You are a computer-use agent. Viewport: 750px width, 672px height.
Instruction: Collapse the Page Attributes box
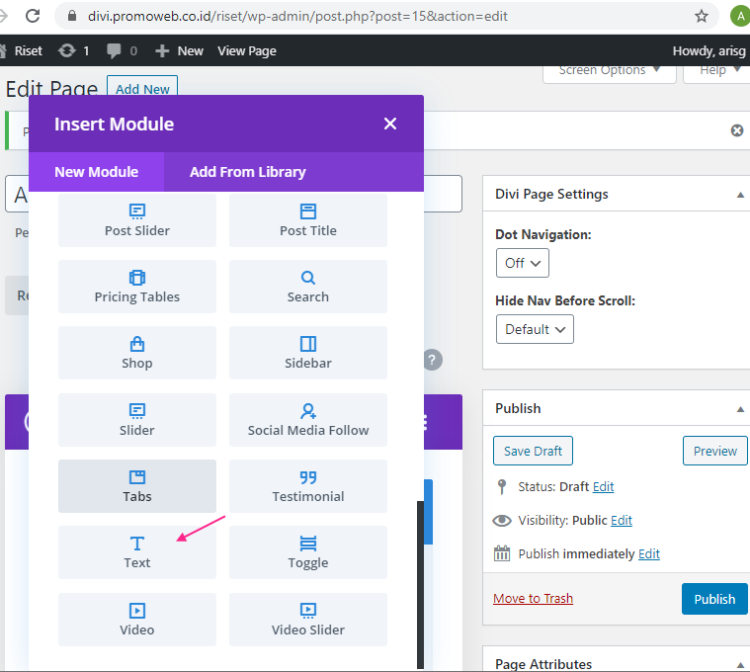click(740, 665)
